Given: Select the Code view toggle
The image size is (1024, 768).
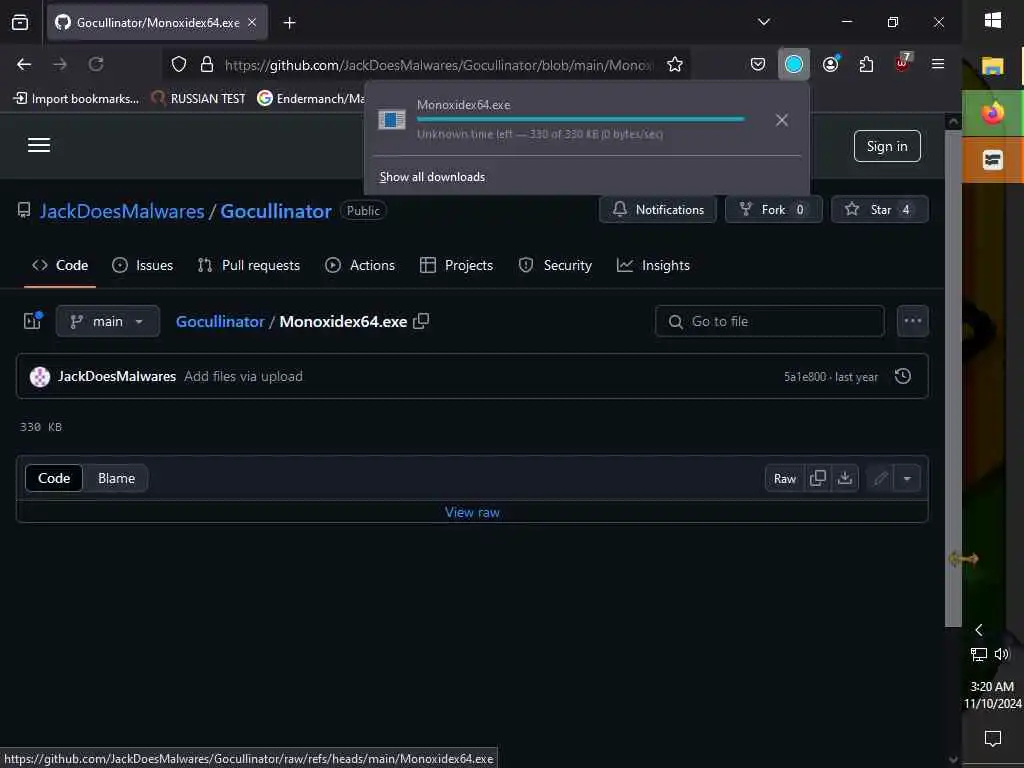Looking at the screenshot, I should (54, 479).
